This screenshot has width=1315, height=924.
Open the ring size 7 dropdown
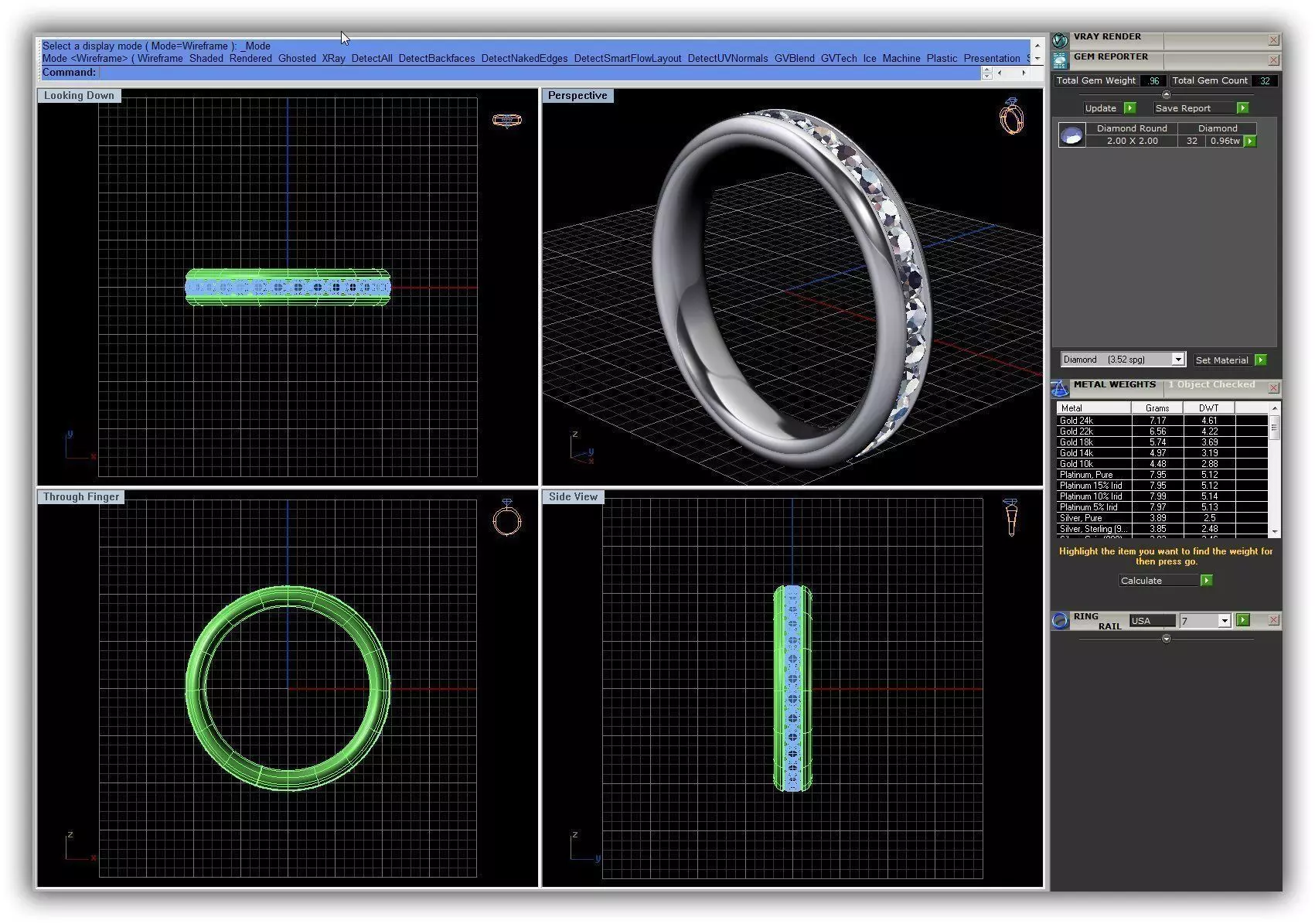pos(1224,621)
